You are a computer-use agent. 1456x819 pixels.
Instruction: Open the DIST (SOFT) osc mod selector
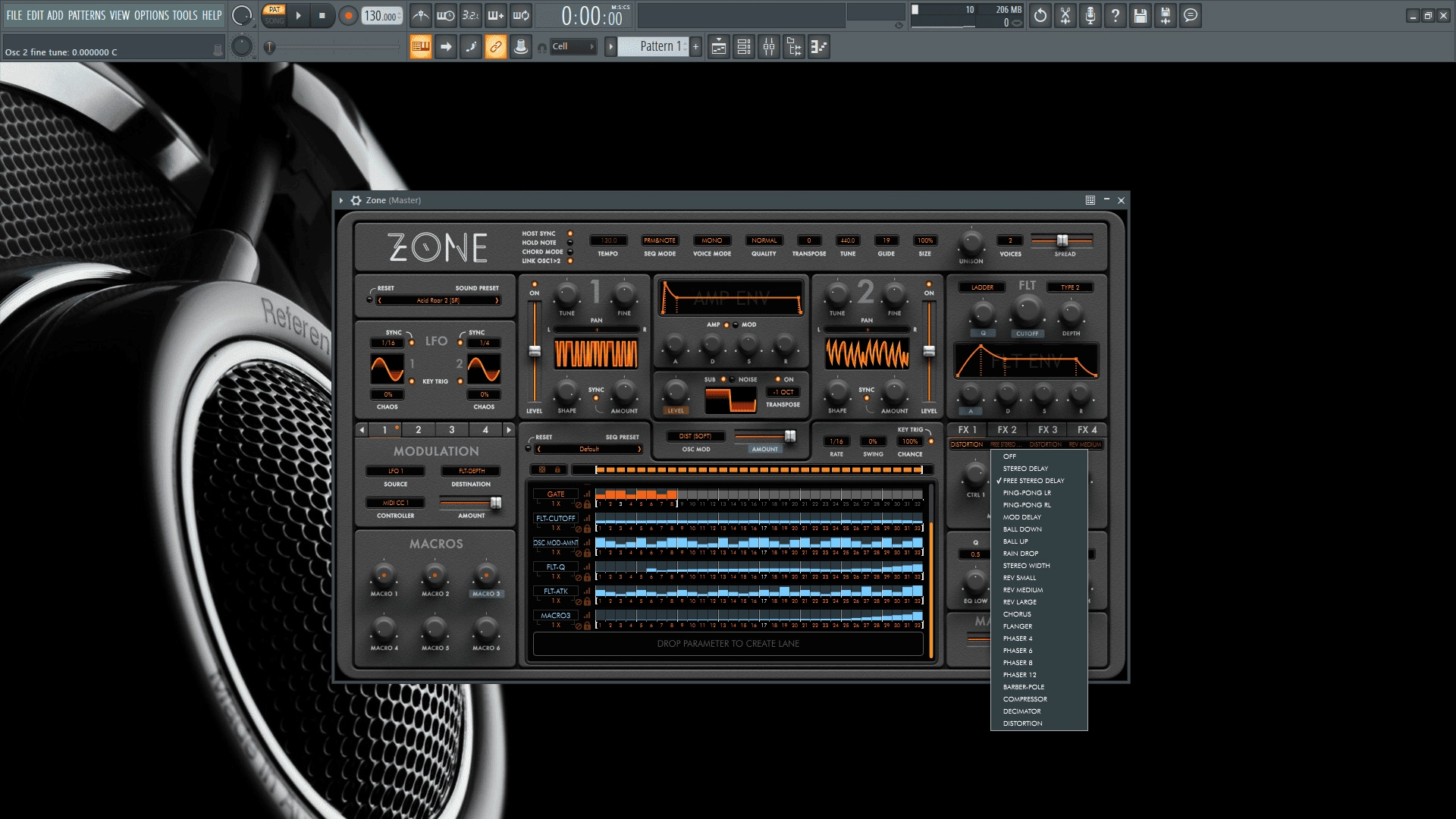click(x=695, y=436)
